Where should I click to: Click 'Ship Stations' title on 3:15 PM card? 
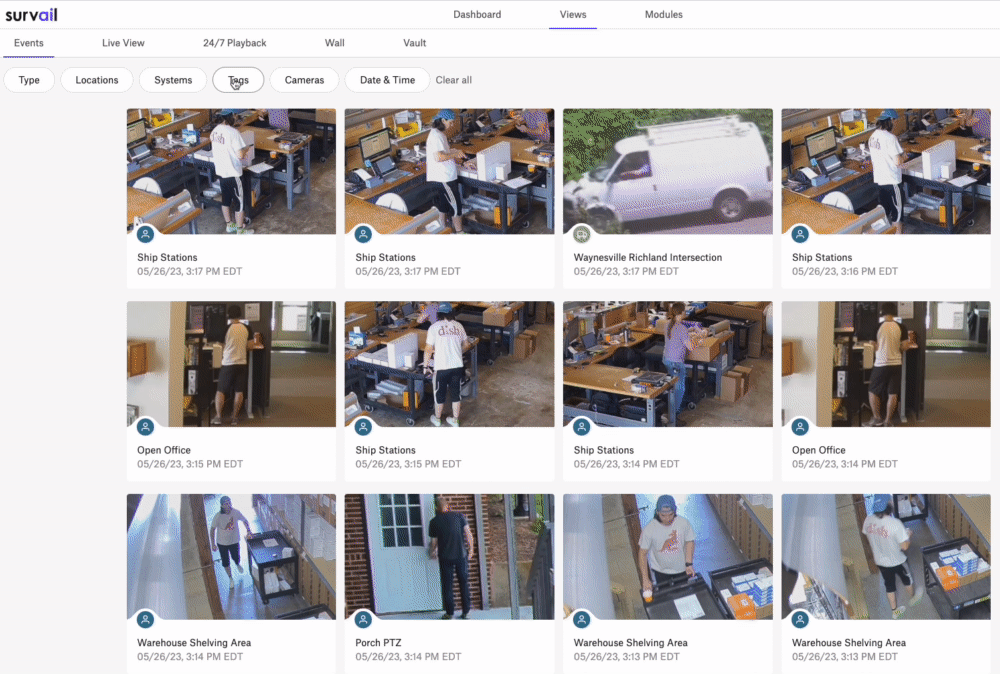[385, 450]
